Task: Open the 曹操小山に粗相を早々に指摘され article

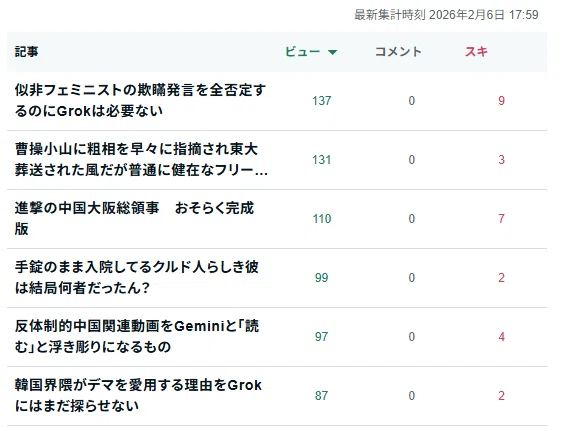Action: pos(141,160)
